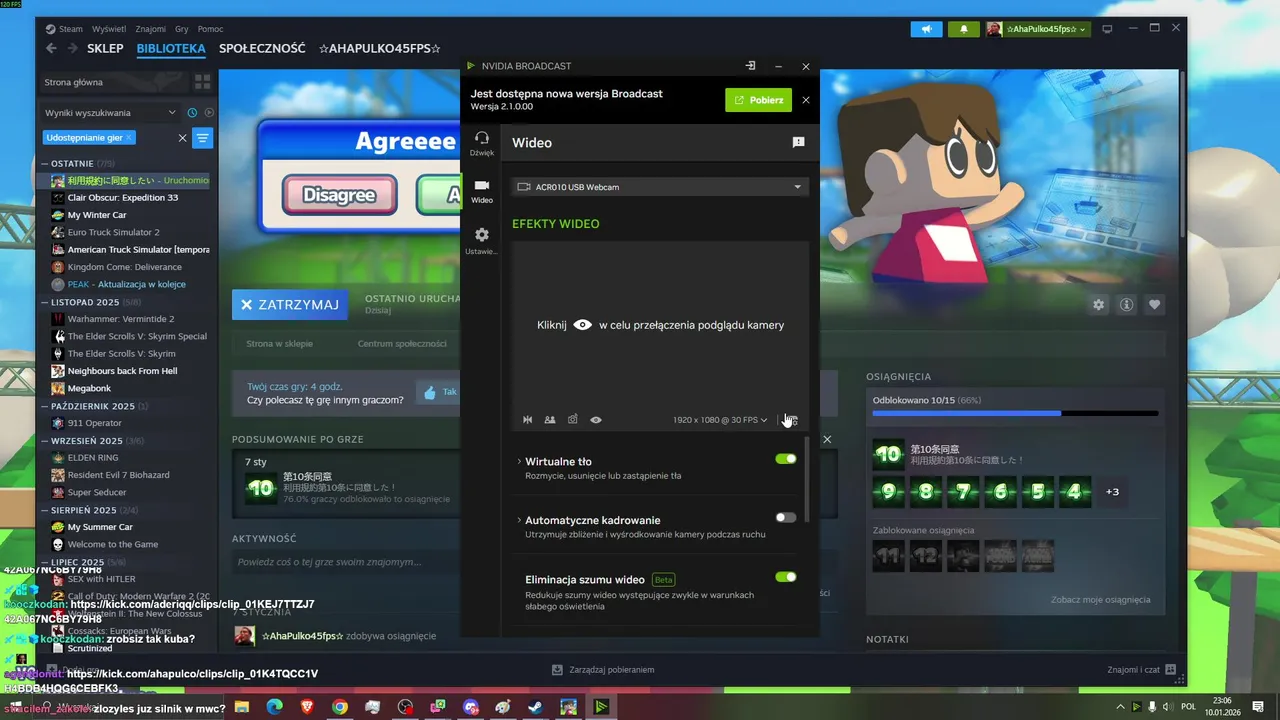Viewport: 1280px width, 720px height.
Task: Click the achievements progress bar Odblokowano 10/15
Action: point(1015,413)
